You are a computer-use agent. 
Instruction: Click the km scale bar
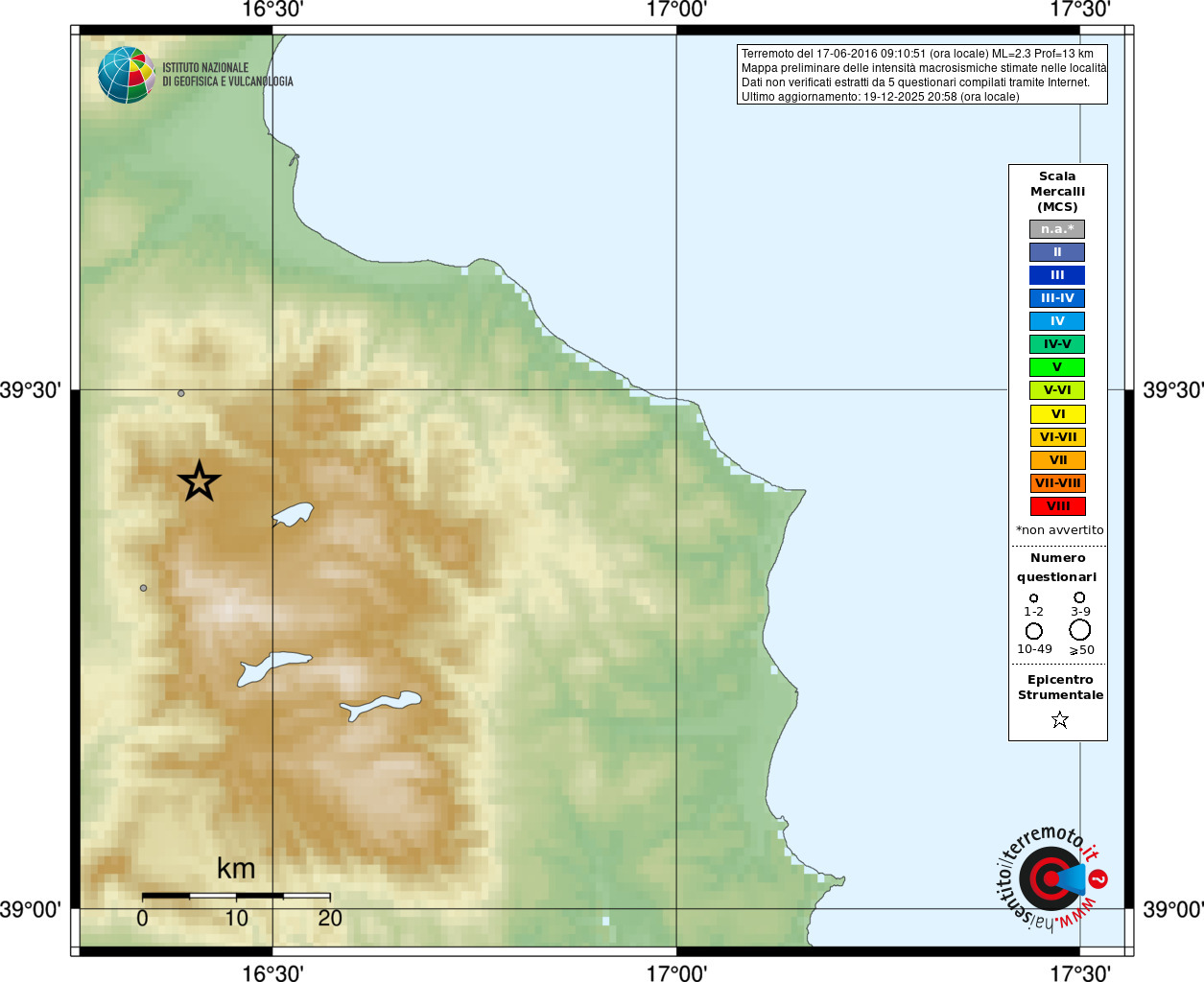click(236, 896)
